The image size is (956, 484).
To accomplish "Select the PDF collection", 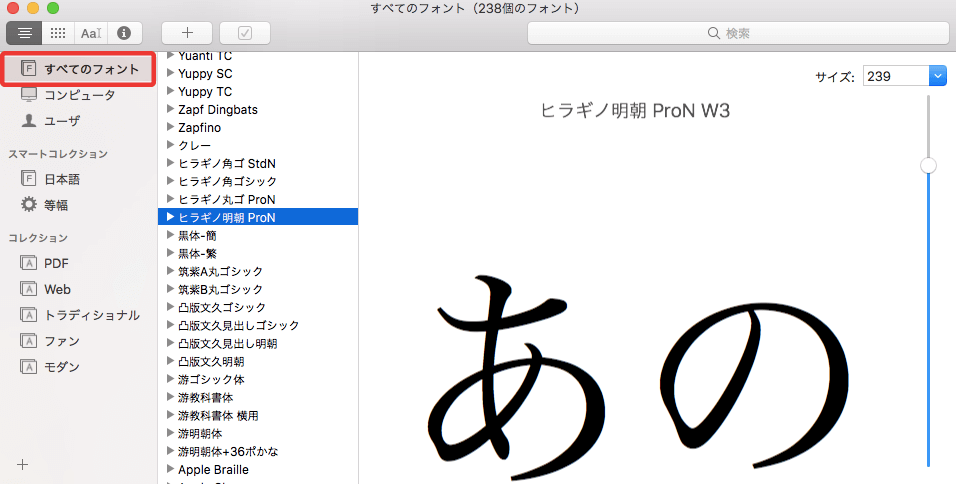I will (x=56, y=263).
